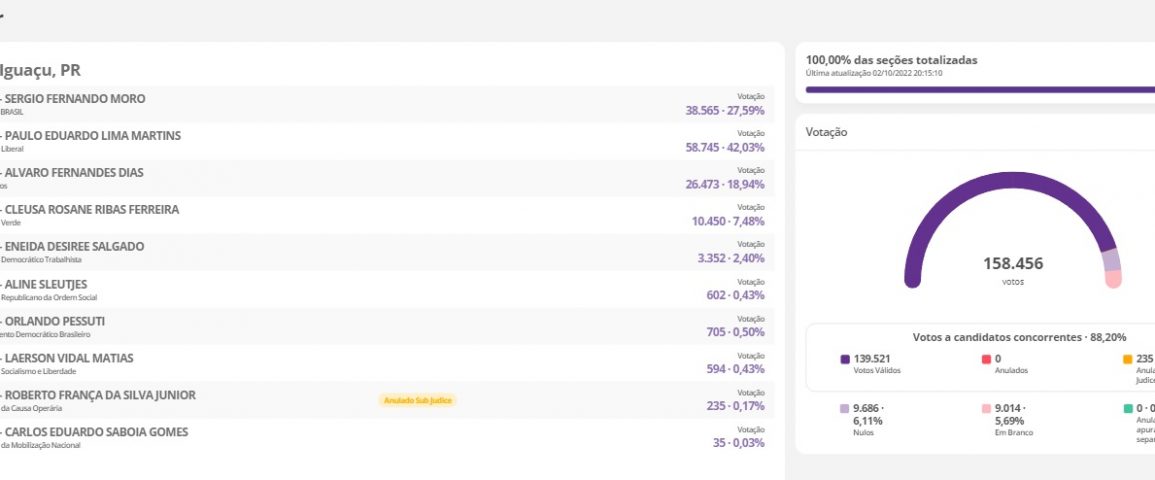Click the Anulado Sub Judice yellow badge
The image size is (1155, 480).
click(x=417, y=400)
